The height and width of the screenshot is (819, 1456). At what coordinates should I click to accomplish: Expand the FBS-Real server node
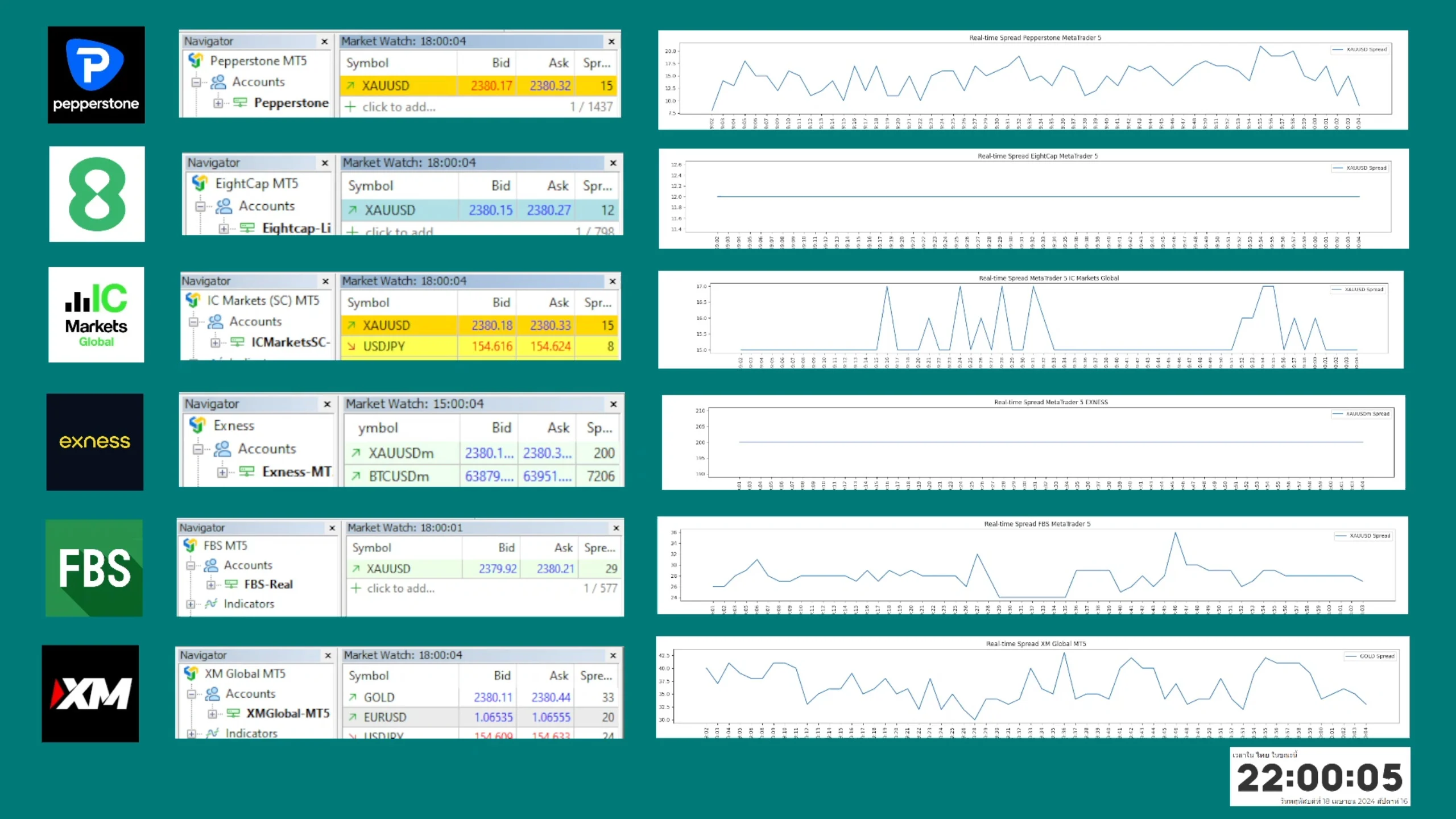(x=210, y=585)
